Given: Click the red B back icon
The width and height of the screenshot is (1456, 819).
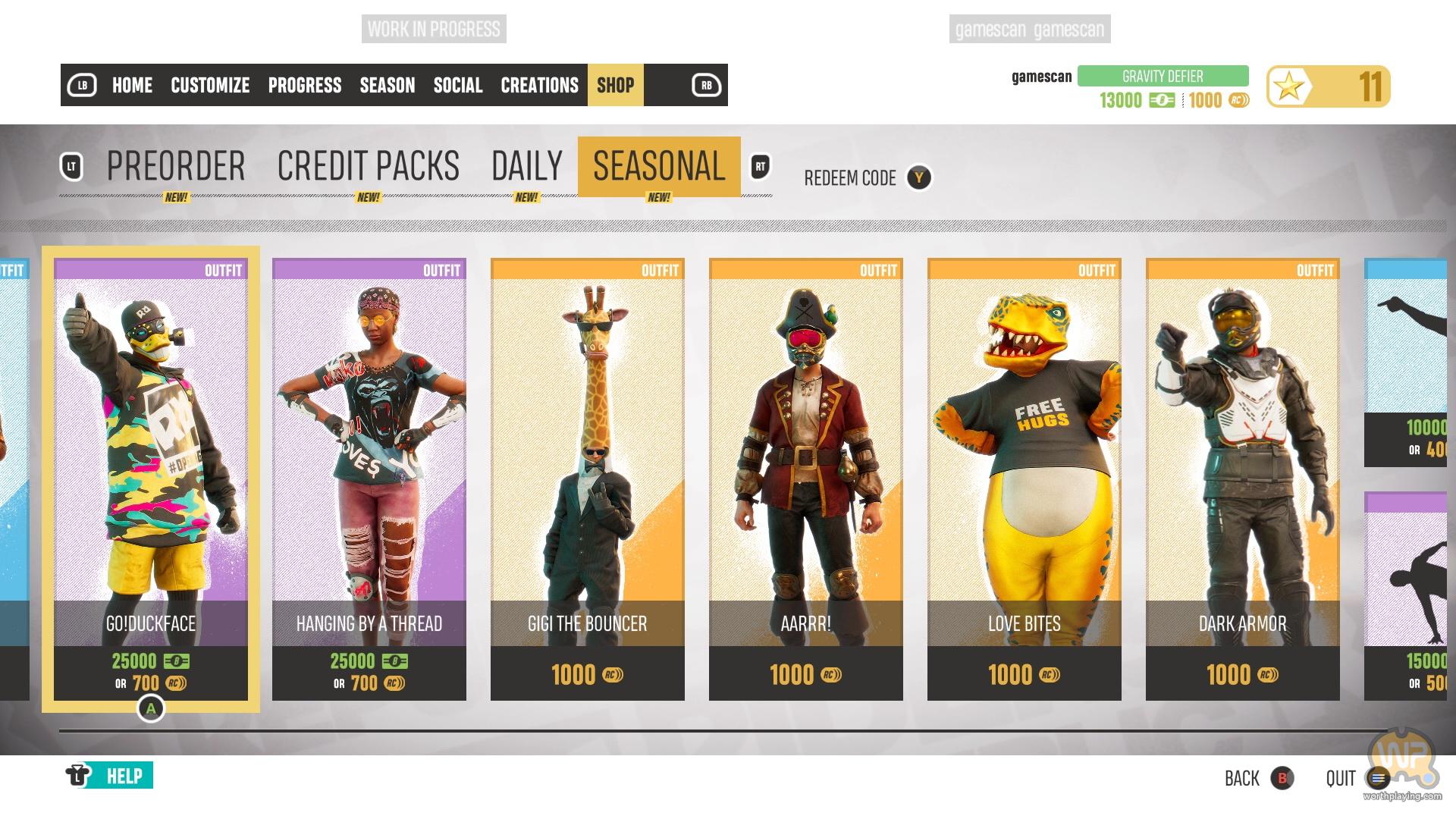Looking at the screenshot, I should 1282,778.
